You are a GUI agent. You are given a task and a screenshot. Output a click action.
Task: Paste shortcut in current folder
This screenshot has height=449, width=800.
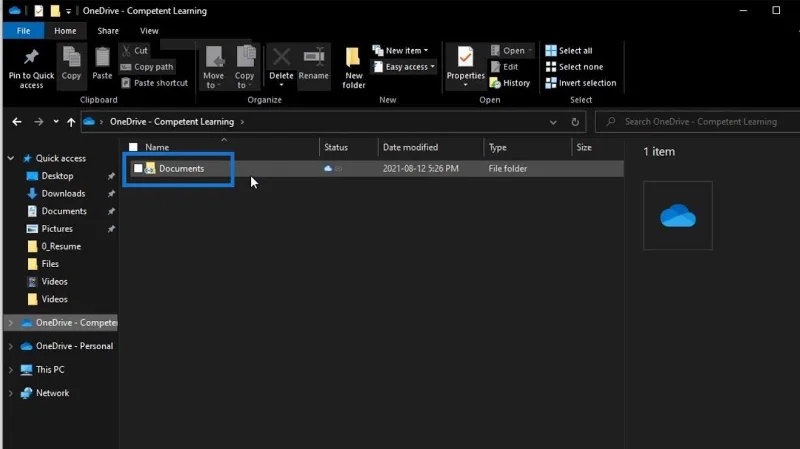point(155,83)
